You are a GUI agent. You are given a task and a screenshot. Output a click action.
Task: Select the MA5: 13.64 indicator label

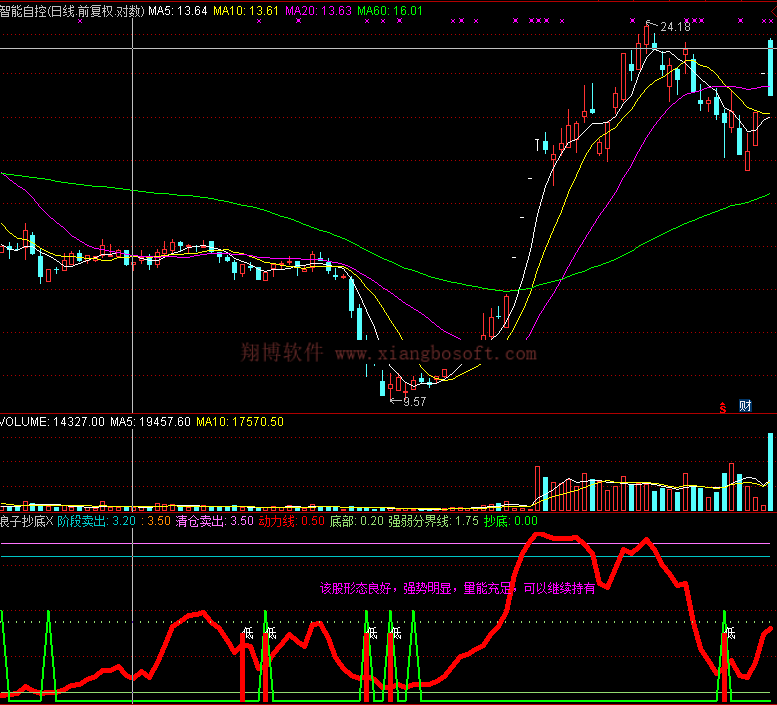point(177,11)
